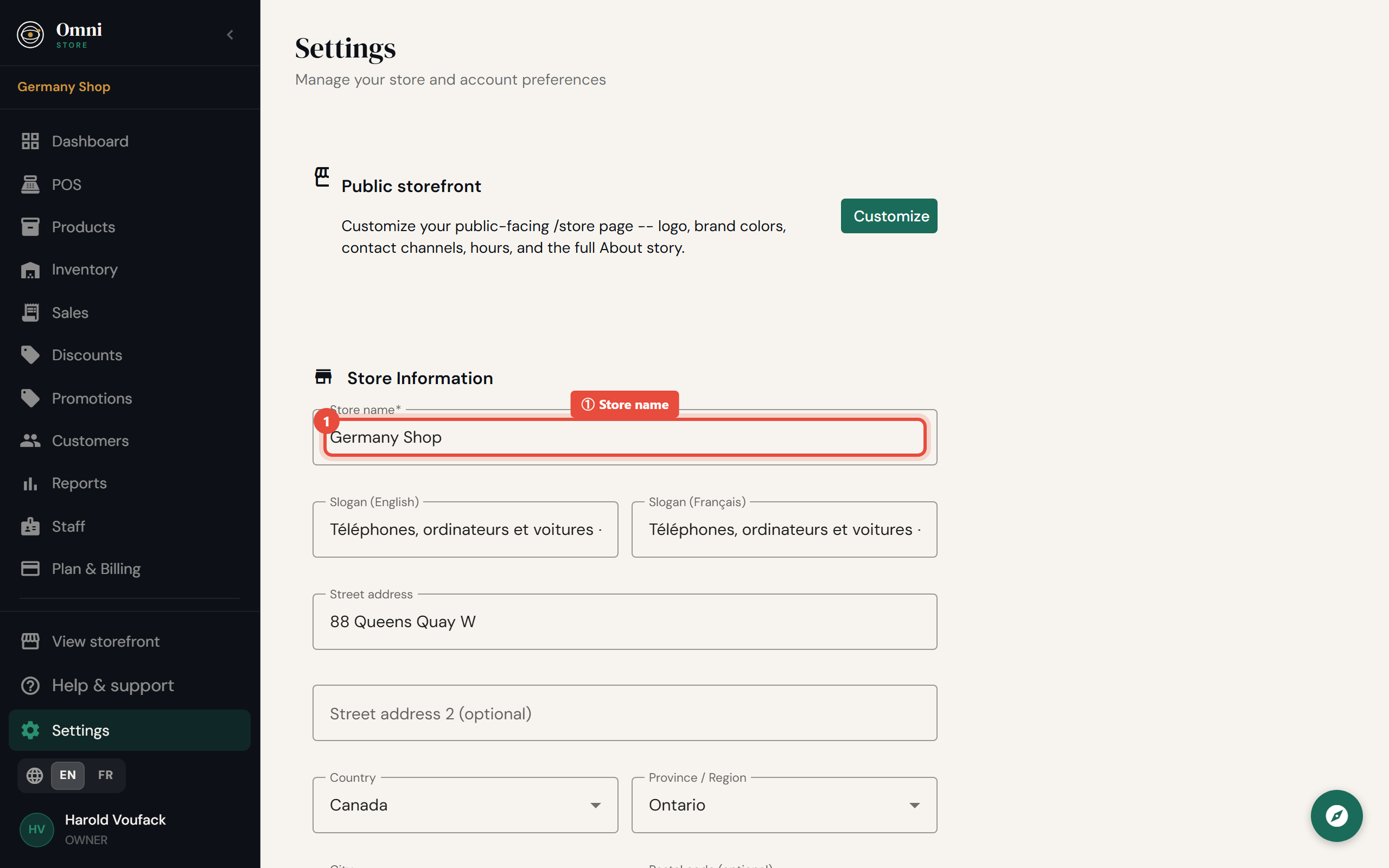1389x868 pixels.
Task: Open the Country dropdown
Action: (x=465, y=805)
